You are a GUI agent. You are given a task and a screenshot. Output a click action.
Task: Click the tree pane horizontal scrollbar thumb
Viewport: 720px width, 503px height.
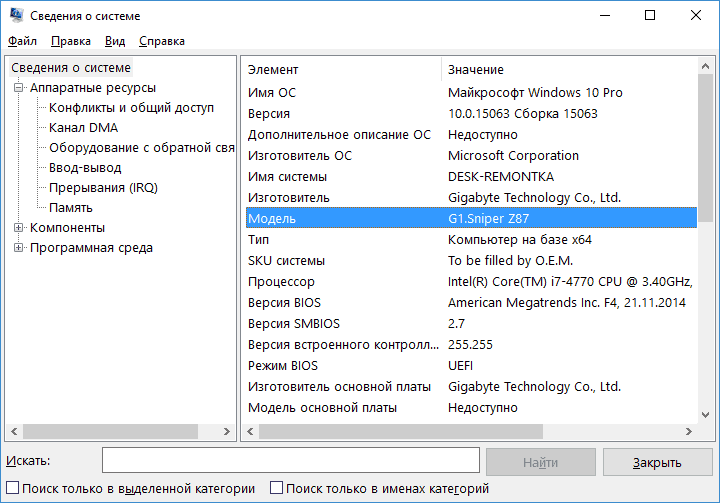[x=111, y=431]
